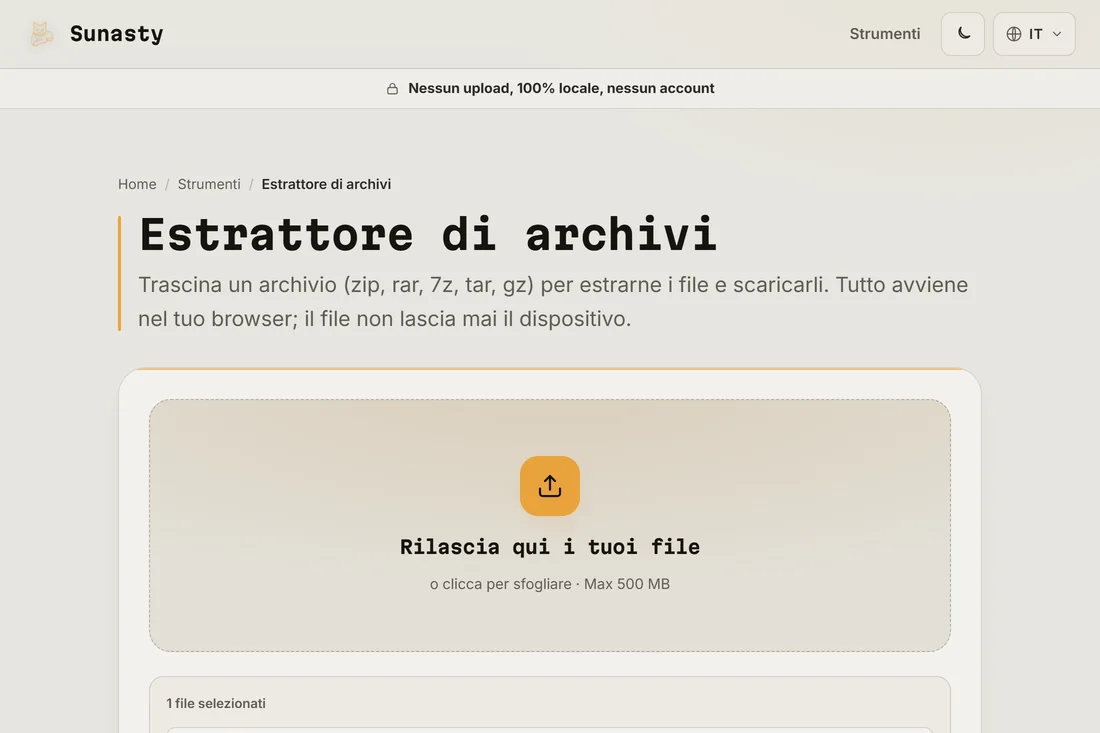Viewport: 1100px width, 733px height.
Task: Click the 'Trascina un archivio' description paragraph
Action: [x=553, y=302]
